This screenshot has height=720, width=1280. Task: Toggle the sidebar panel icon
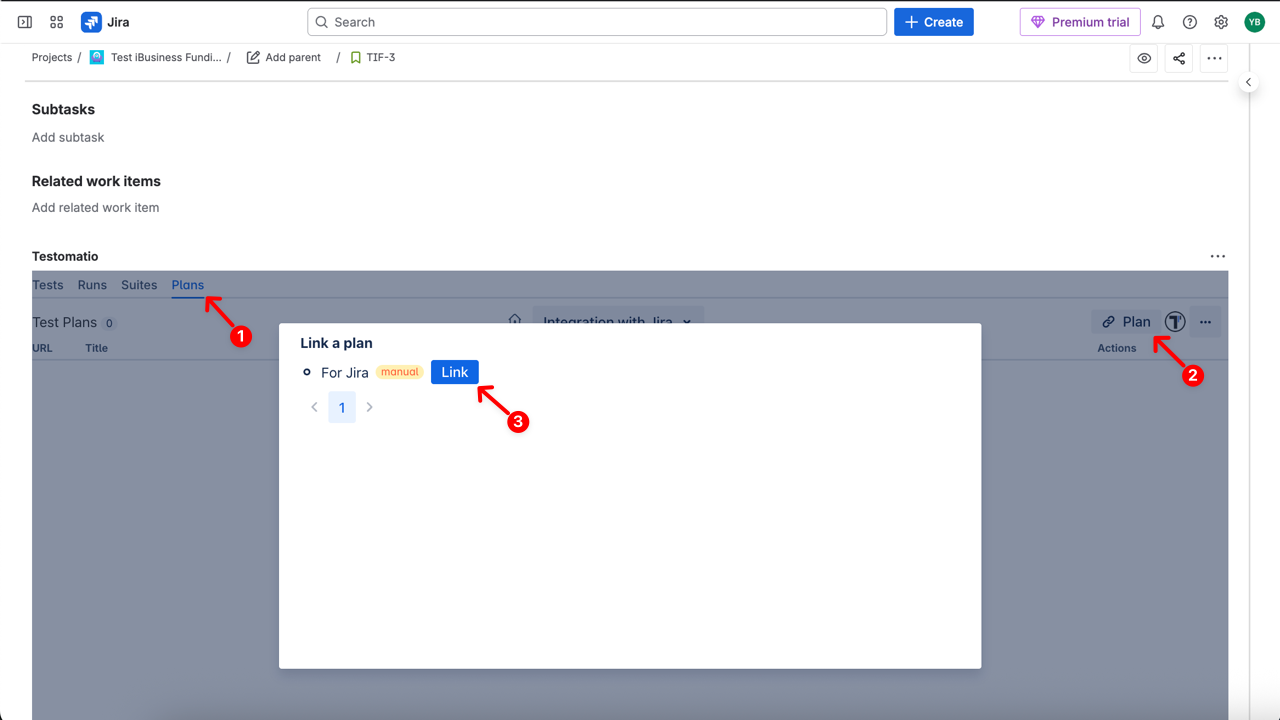25,22
